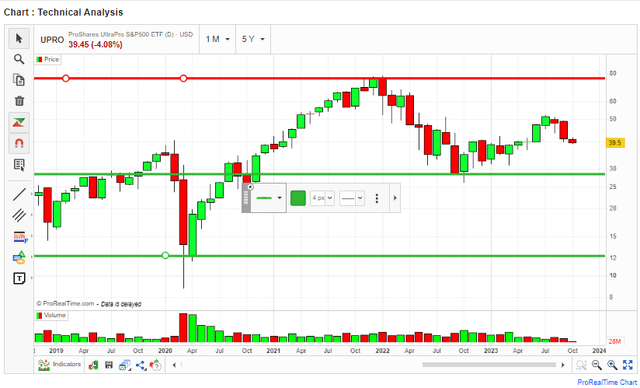Viewport: 640px width, 388px height.
Task: Select the Fibonacci retracement tool
Action: point(19,237)
